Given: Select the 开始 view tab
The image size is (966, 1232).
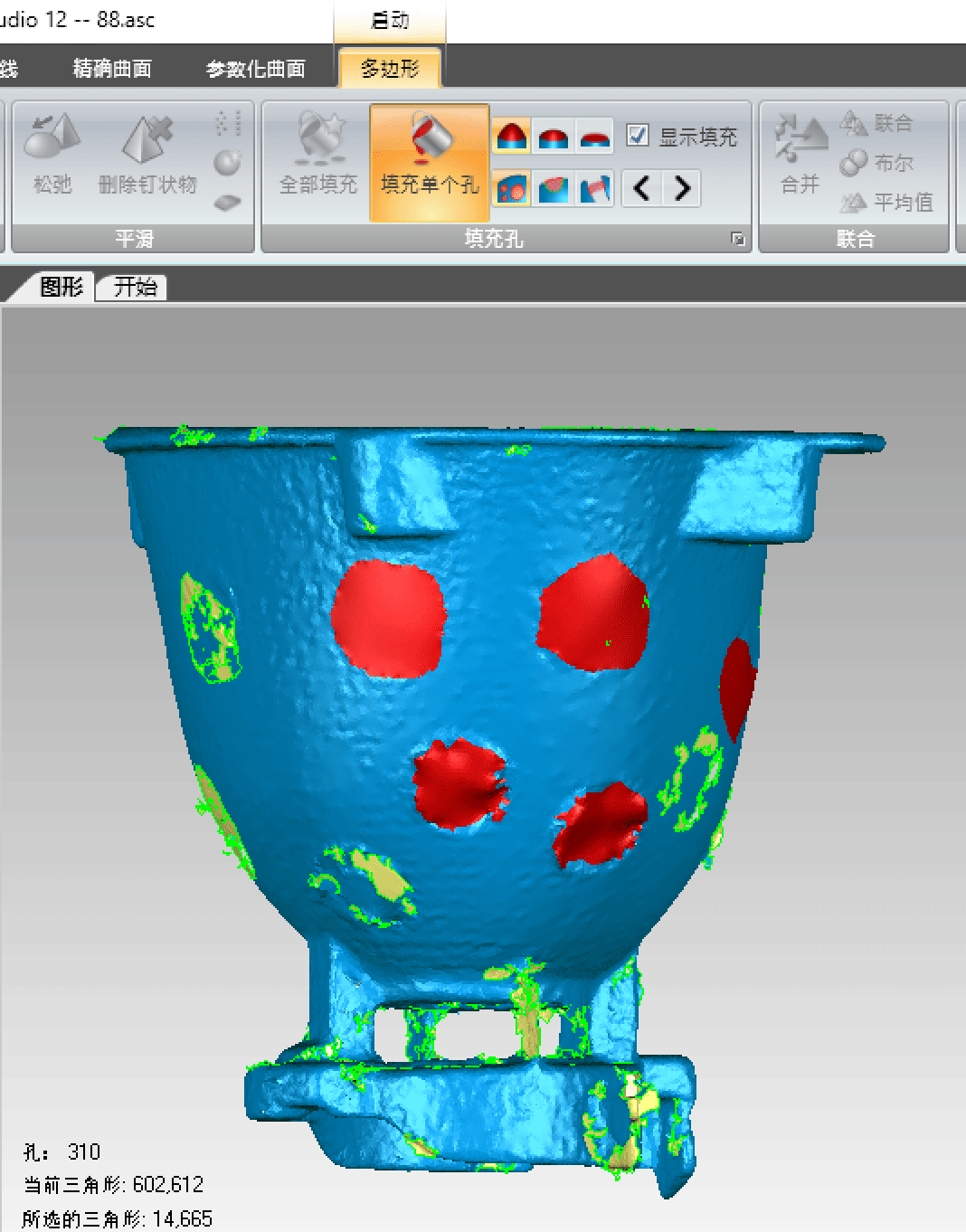Looking at the screenshot, I should pos(135,287).
